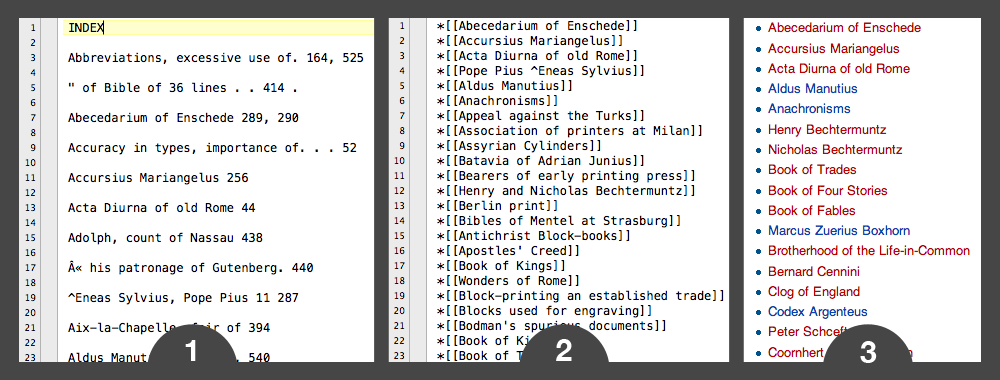
Task: Click 'Abecedarium of Enschede 289, 290' index line
Action: [x=183, y=118]
